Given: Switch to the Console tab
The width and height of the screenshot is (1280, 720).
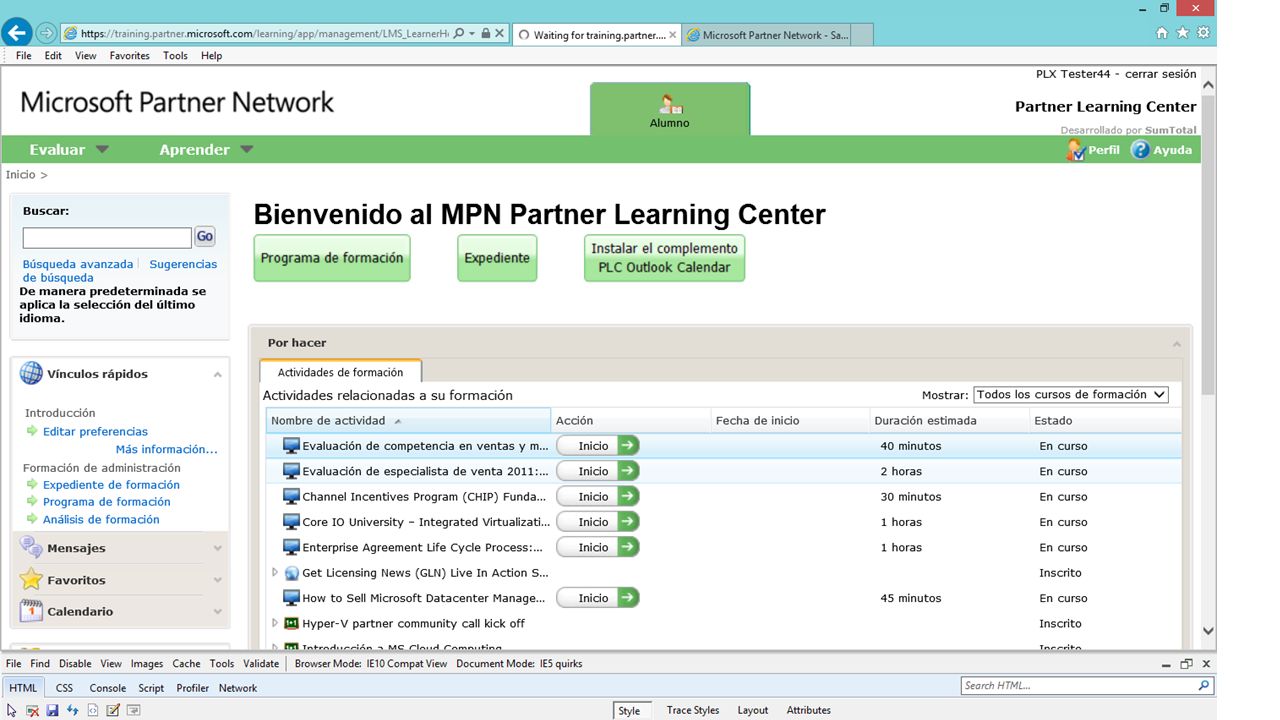Looking at the screenshot, I should (x=108, y=688).
